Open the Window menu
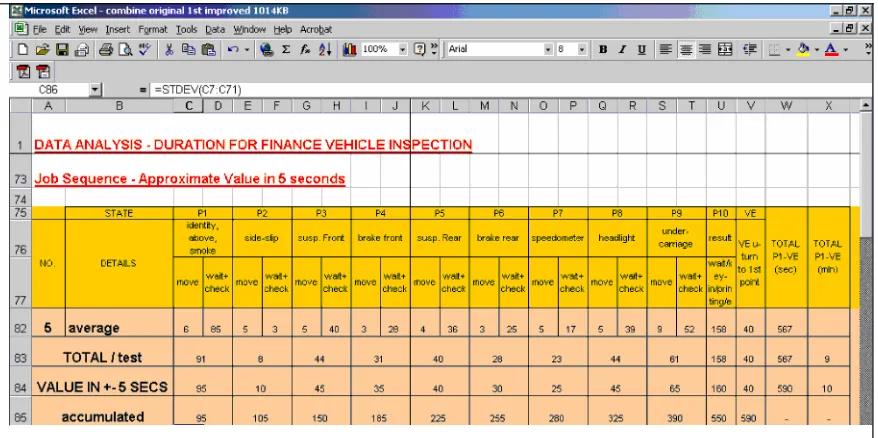The width and height of the screenshot is (878, 438). coord(250,30)
